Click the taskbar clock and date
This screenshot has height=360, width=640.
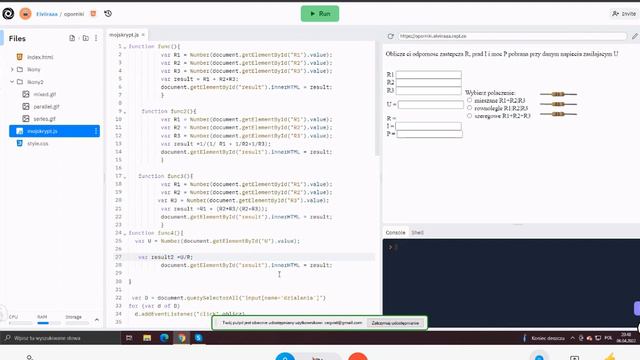tap(626, 338)
